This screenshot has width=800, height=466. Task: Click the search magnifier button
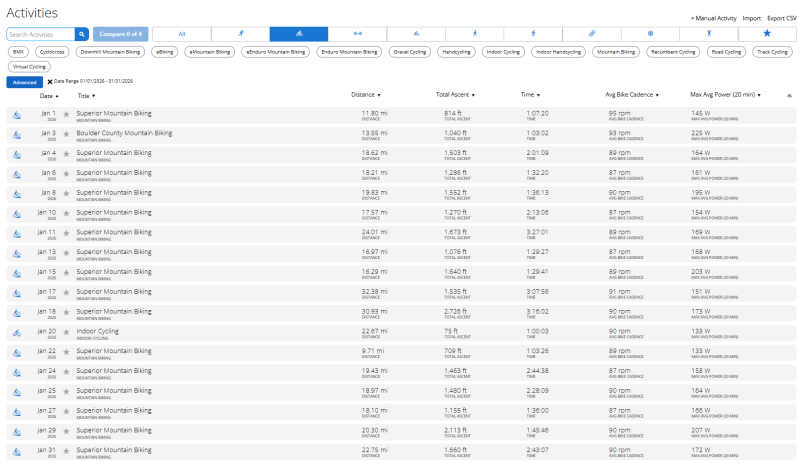[82, 34]
